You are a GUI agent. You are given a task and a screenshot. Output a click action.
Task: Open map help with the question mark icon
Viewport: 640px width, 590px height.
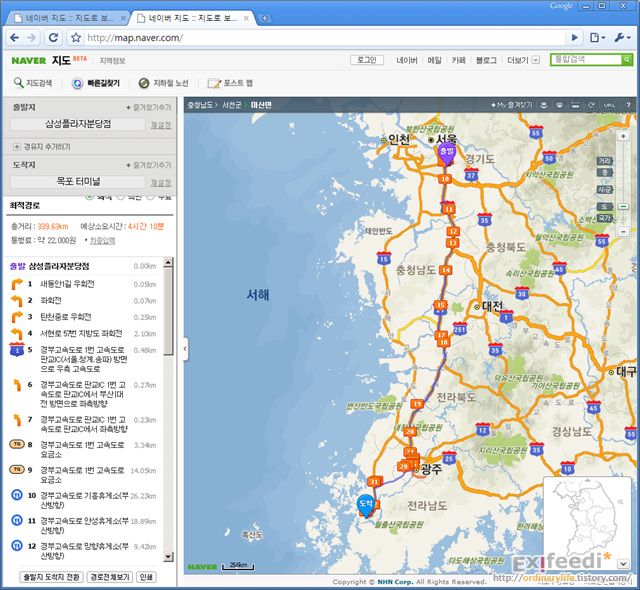click(x=628, y=105)
